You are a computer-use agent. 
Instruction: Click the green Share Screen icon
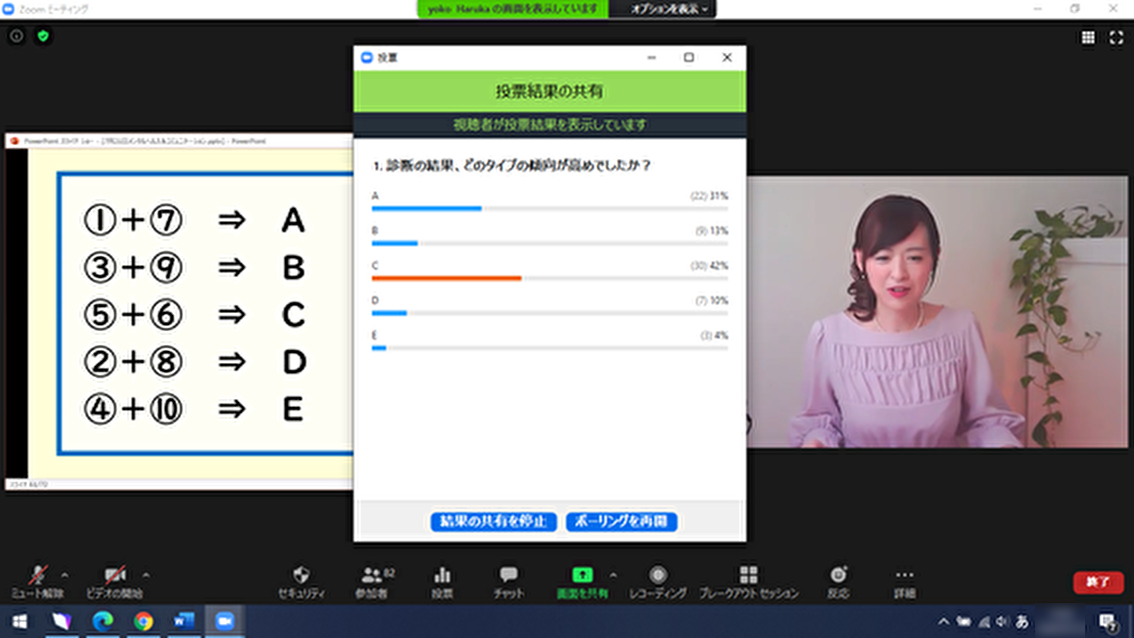point(582,576)
